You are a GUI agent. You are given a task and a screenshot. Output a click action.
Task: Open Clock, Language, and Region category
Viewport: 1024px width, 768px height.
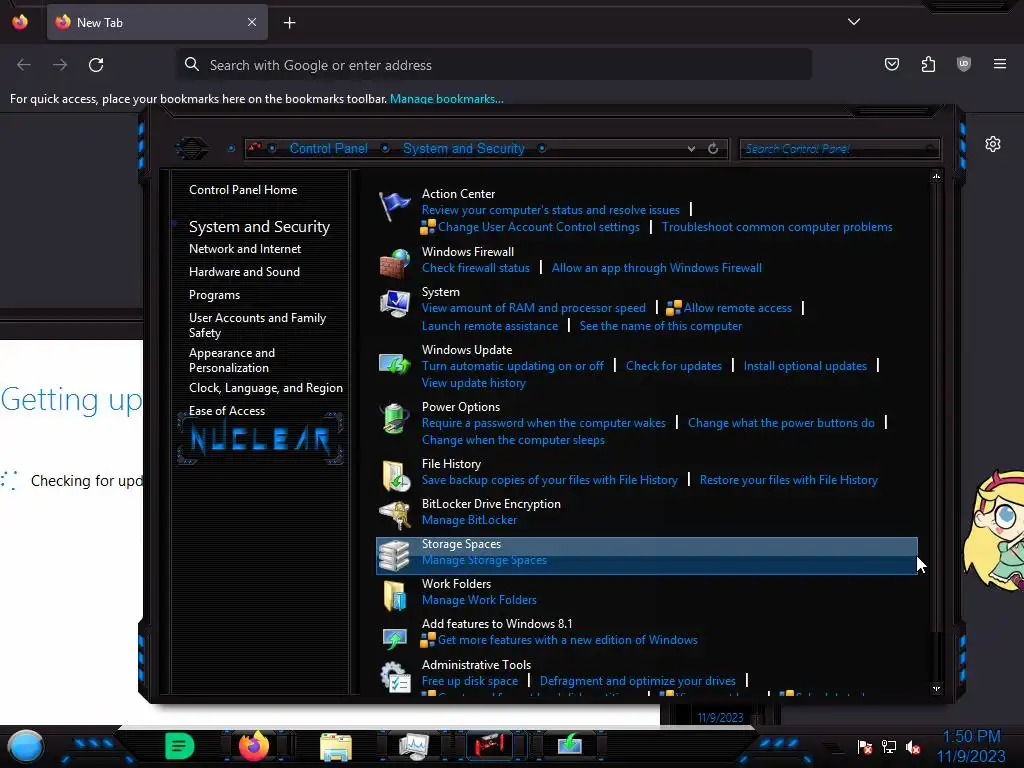pyautogui.click(x=266, y=388)
